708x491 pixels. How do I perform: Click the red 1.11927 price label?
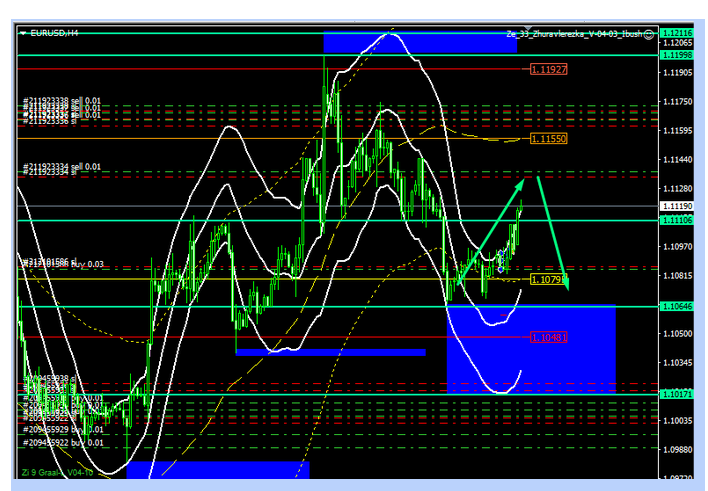549,69
